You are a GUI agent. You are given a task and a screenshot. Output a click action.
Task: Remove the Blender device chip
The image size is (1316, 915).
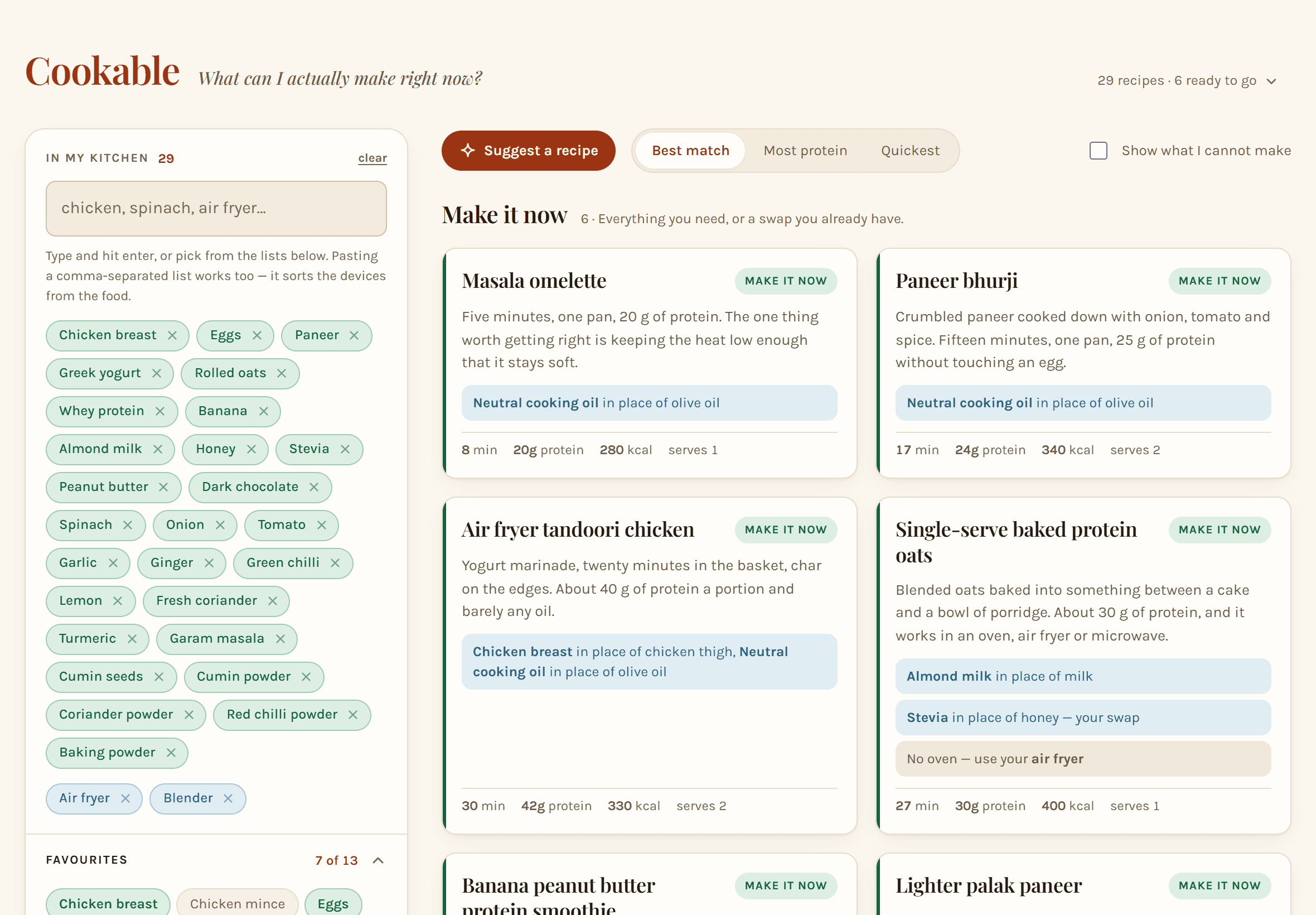point(228,798)
